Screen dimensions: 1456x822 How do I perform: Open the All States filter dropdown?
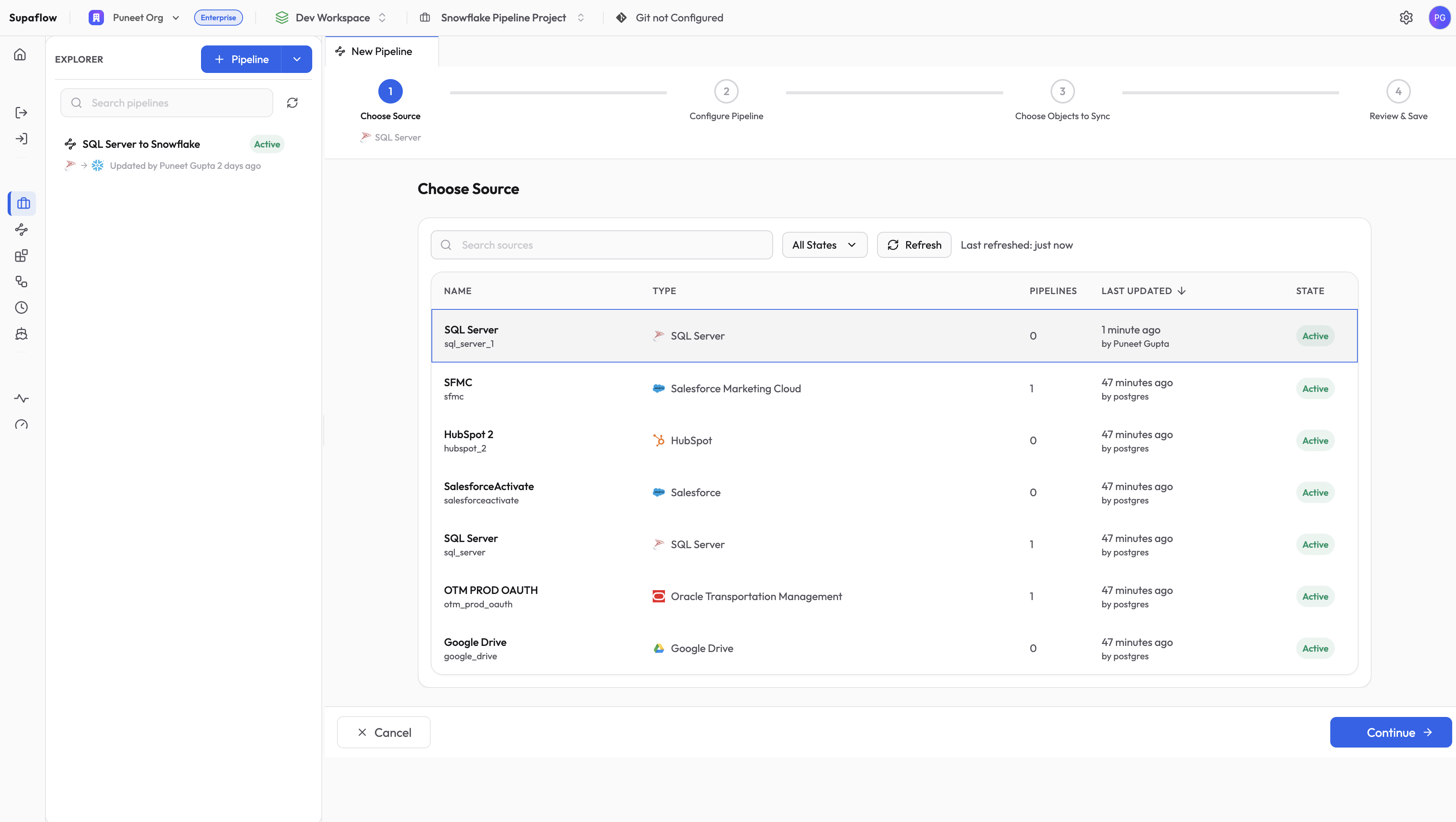click(x=824, y=245)
